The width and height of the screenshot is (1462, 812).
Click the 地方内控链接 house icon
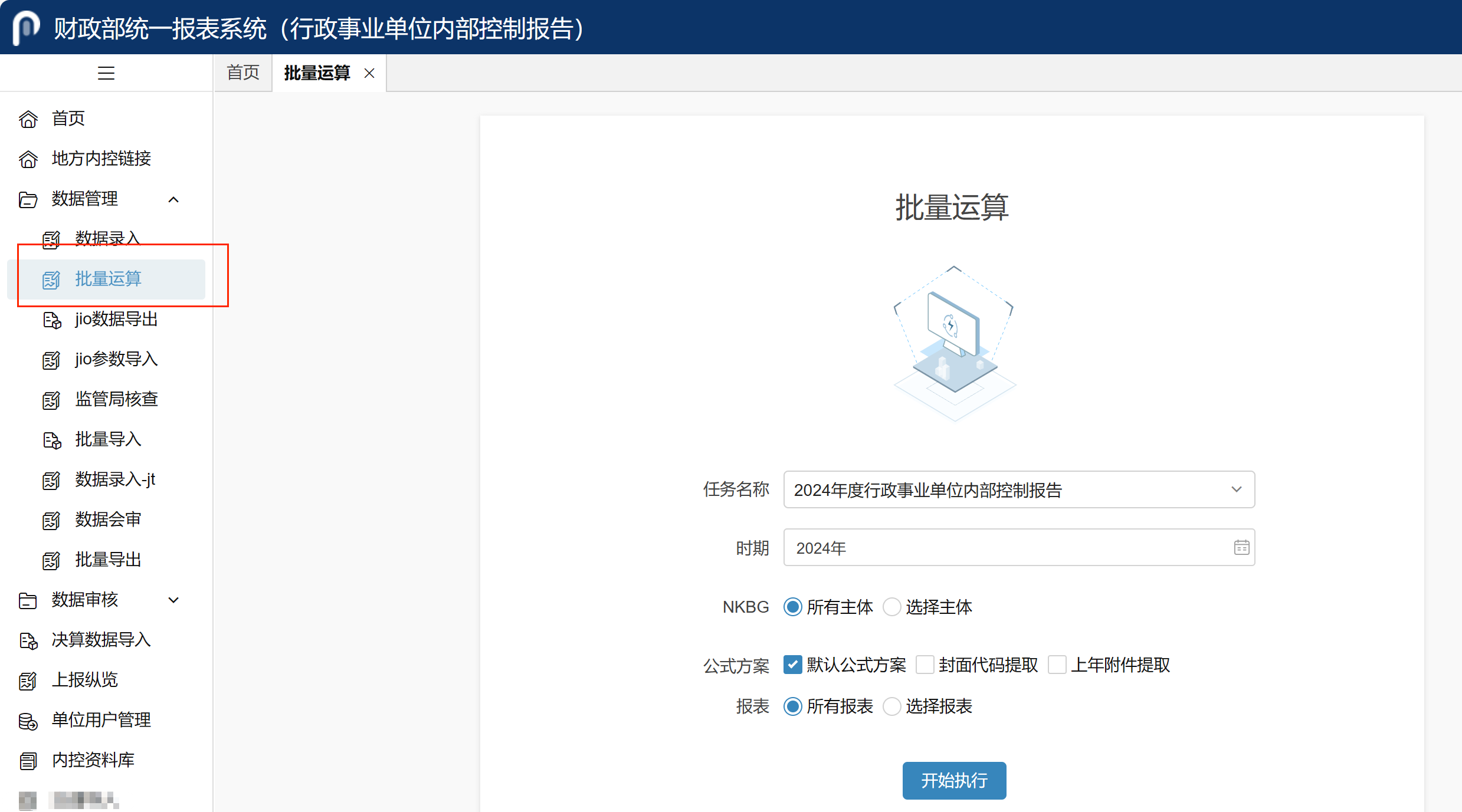28,159
